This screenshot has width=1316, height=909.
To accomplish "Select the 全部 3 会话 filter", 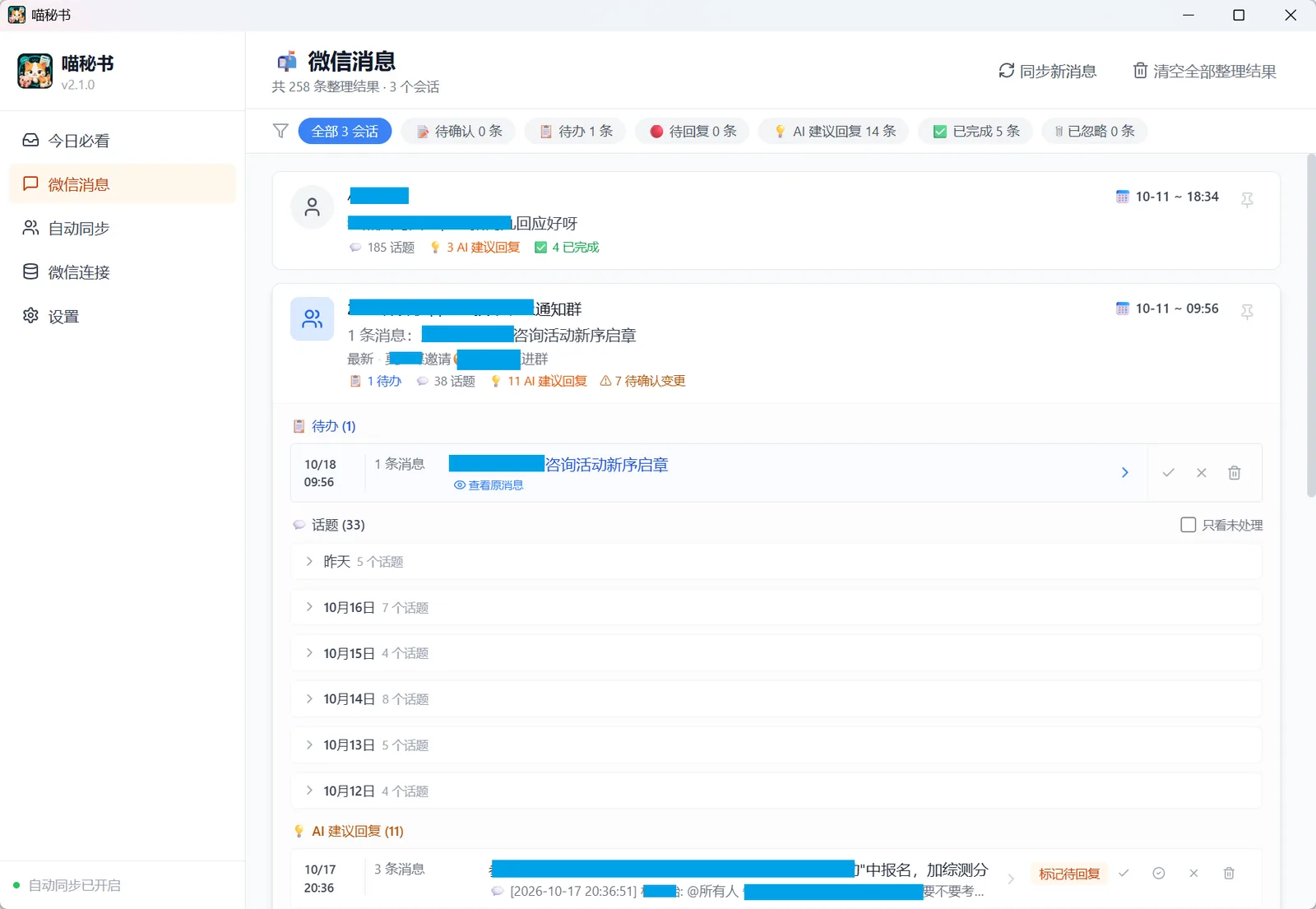I will [345, 131].
